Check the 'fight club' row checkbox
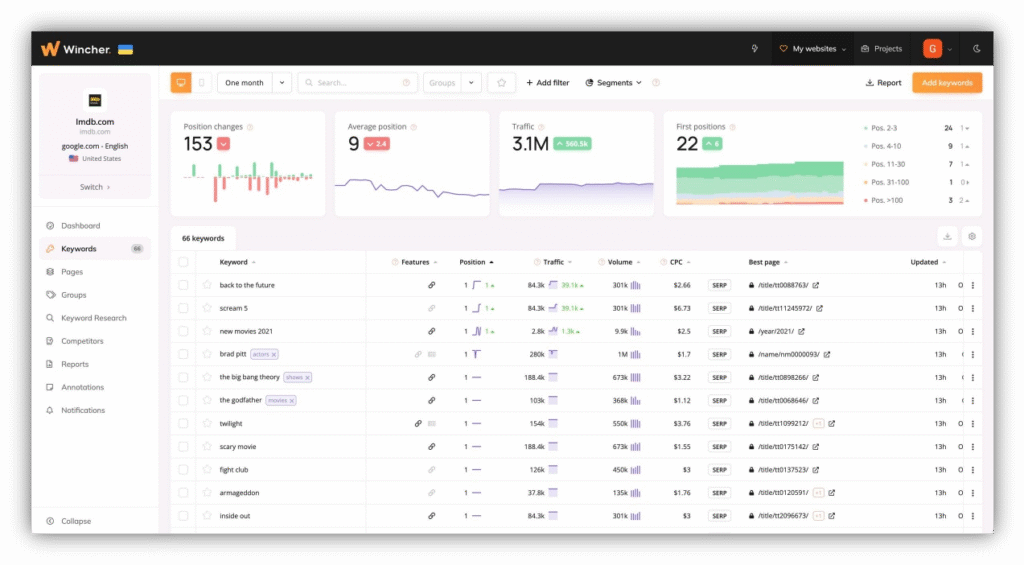This screenshot has height=565, width=1024. tap(183, 470)
